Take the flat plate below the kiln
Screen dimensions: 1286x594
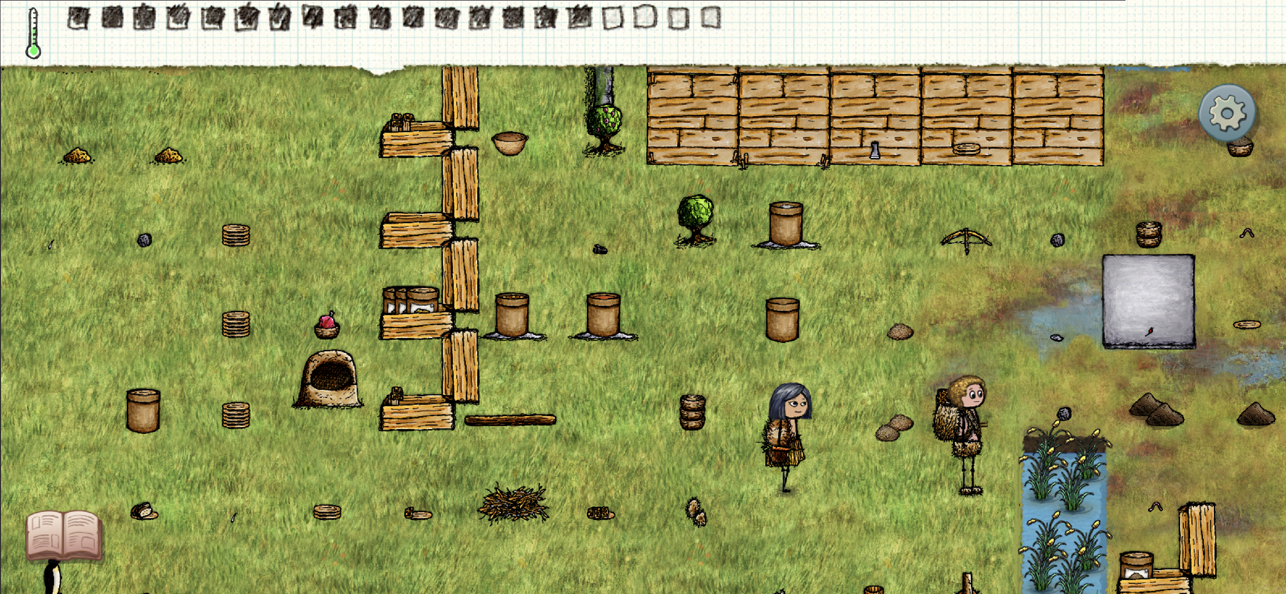pos(327,512)
